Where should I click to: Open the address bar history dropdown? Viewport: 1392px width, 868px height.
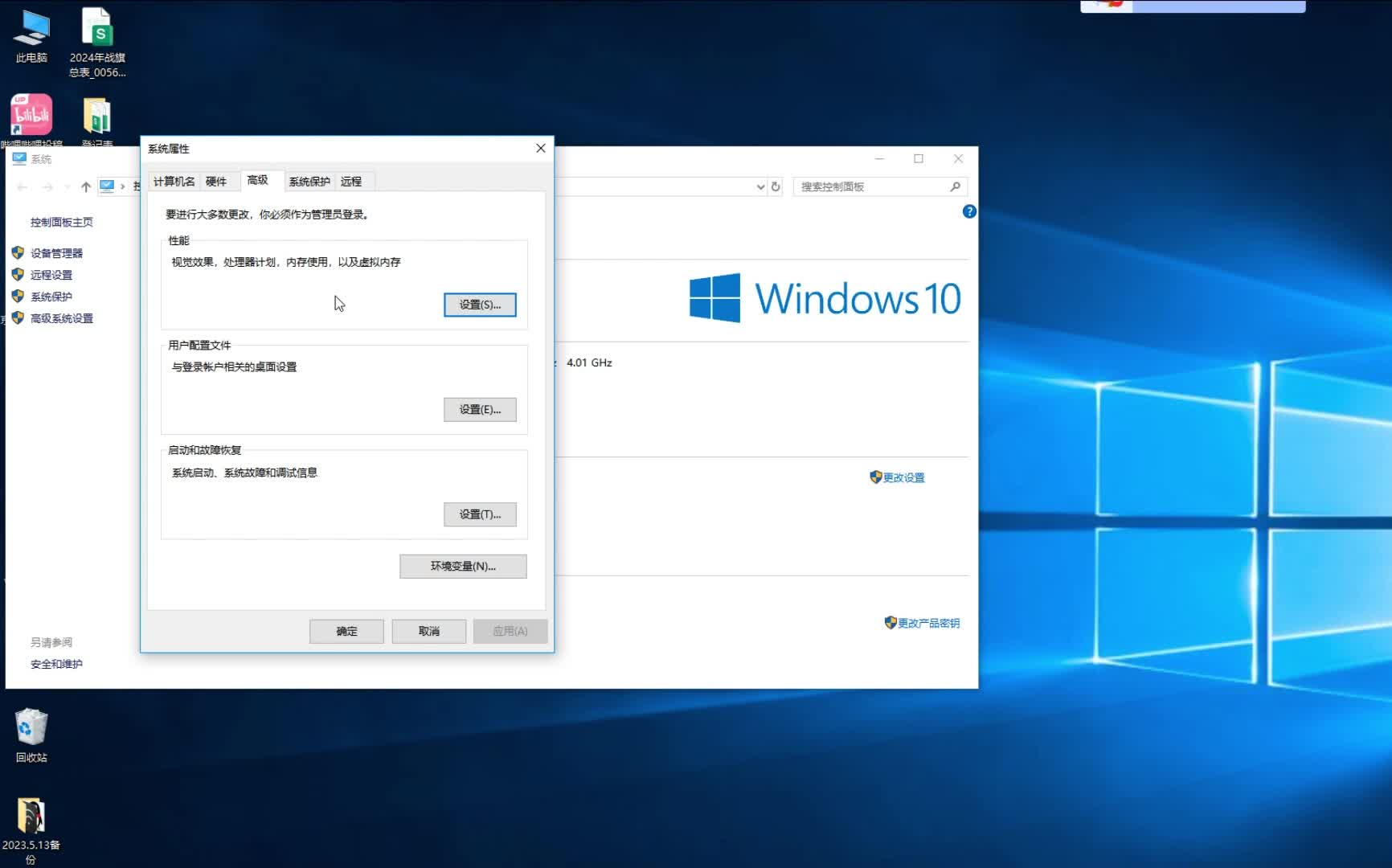click(x=760, y=186)
